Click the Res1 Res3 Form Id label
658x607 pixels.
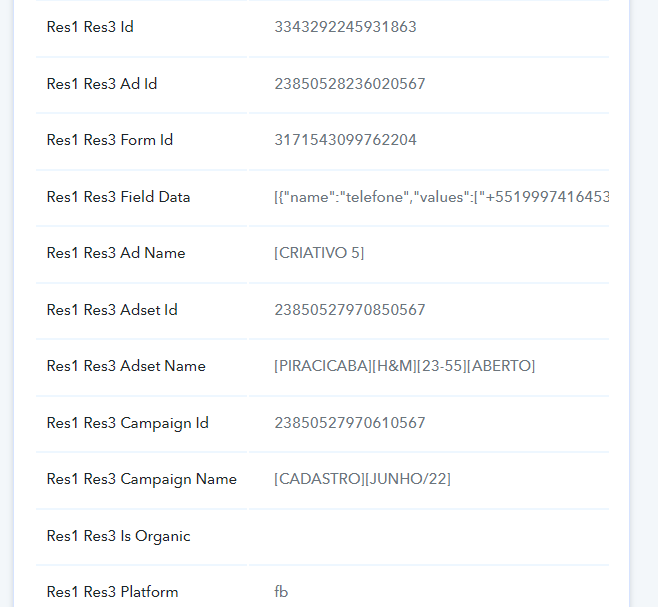(x=110, y=140)
